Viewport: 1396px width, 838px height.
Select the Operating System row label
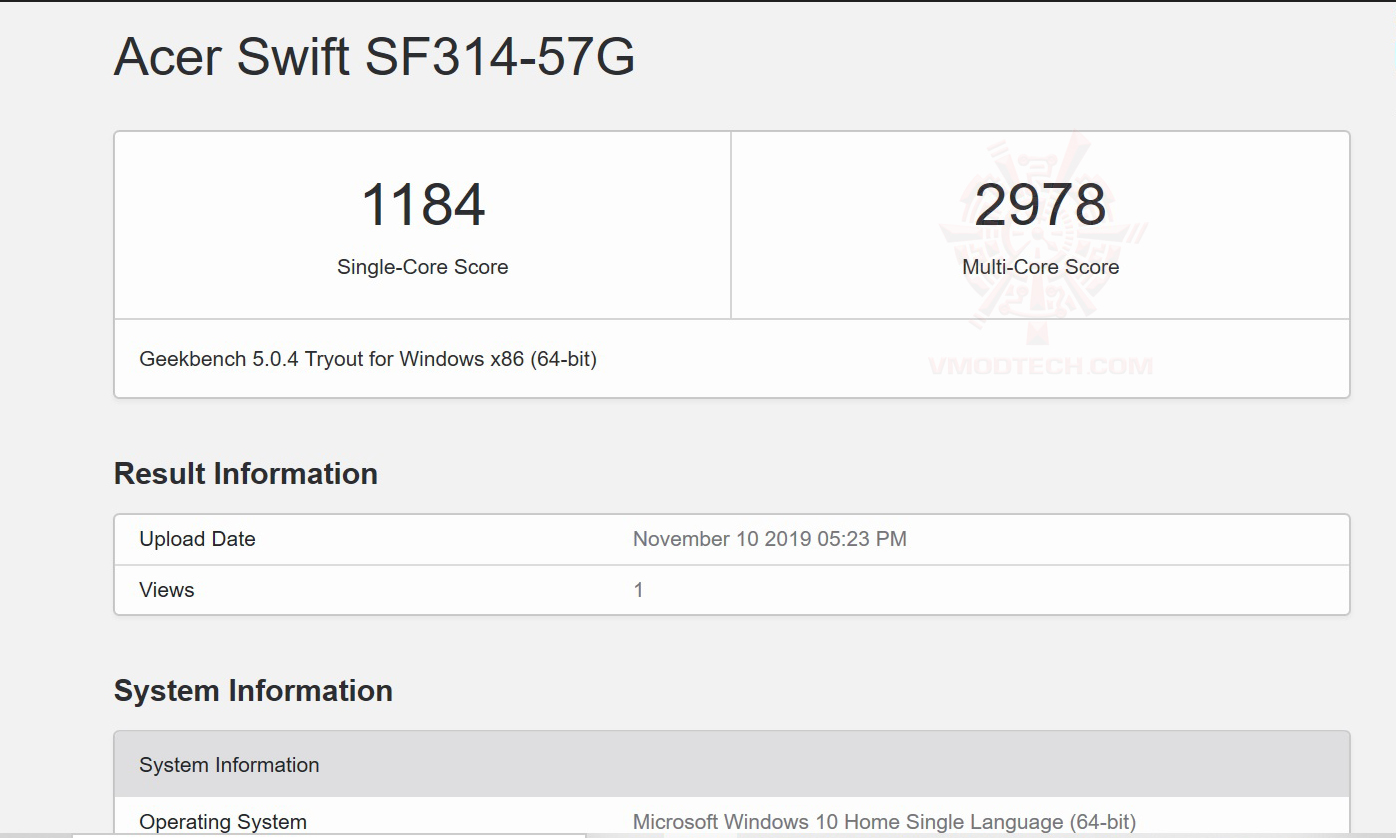(x=223, y=822)
